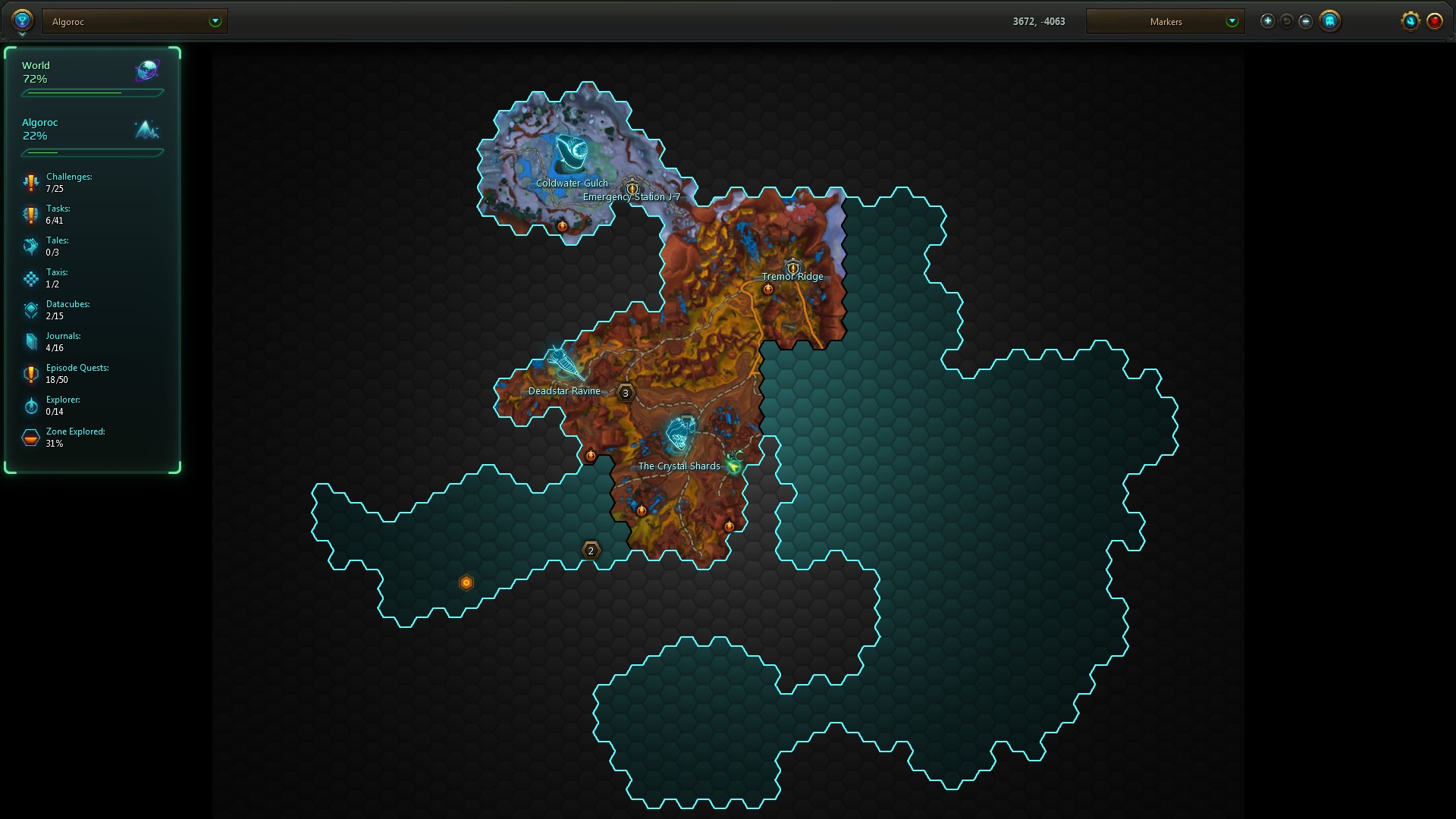Click the Episode Quests 18/50 count
The height and width of the screenshot is (819, 1456).
pos(57,380)
